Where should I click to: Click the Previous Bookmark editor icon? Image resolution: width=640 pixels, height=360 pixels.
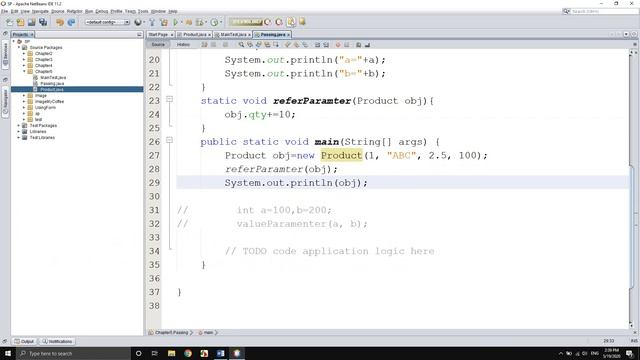(x=287, y=44)
